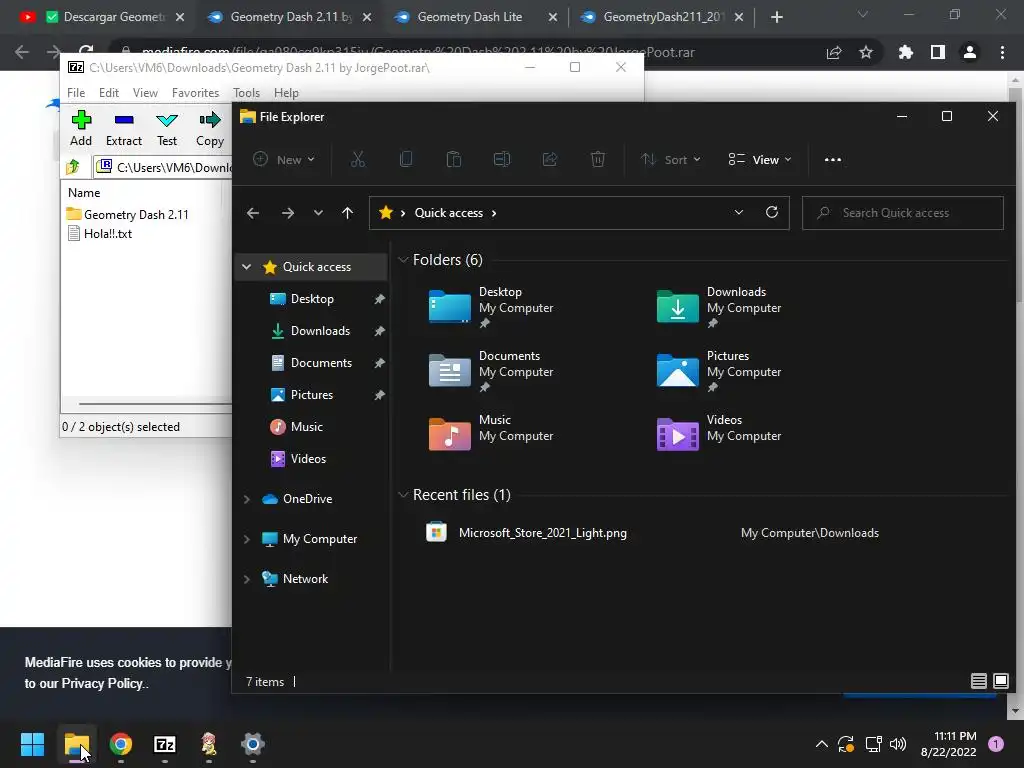The height and width of the screenshot is (768, 1024).
Task: Click the Copy icon in File Explorer toolbar
Action: tap(406, 159)
